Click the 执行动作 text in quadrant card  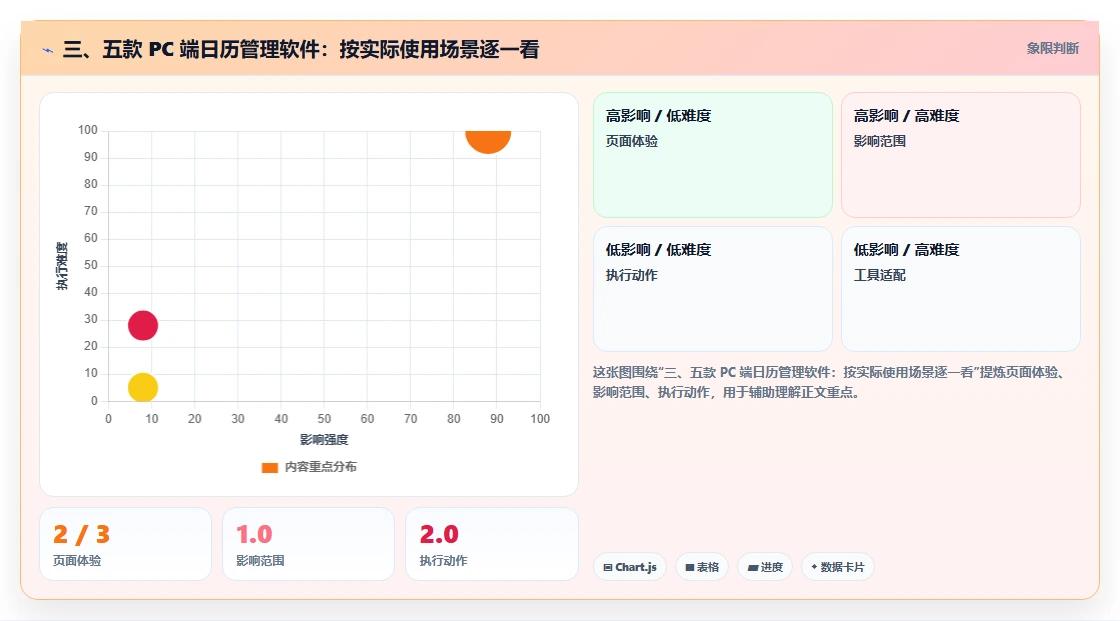(631, 275)
